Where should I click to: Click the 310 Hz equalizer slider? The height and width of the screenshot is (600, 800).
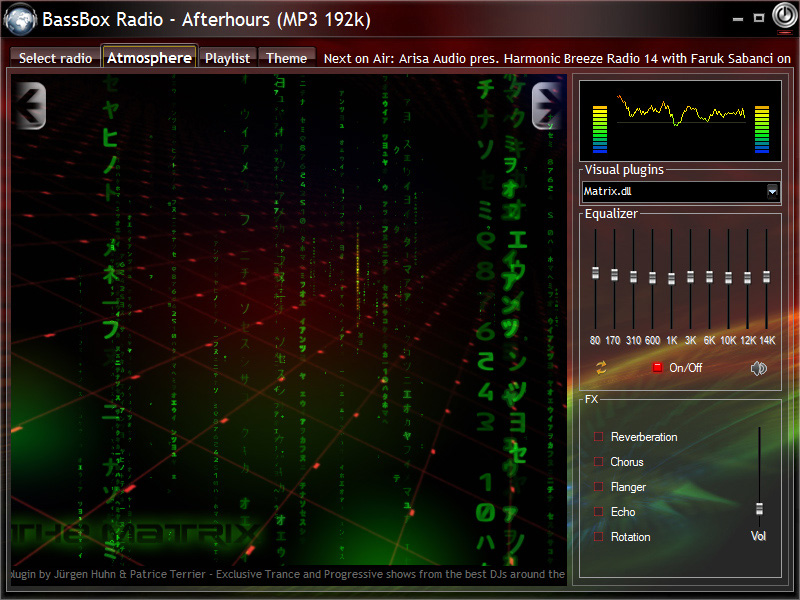(633, 279)
